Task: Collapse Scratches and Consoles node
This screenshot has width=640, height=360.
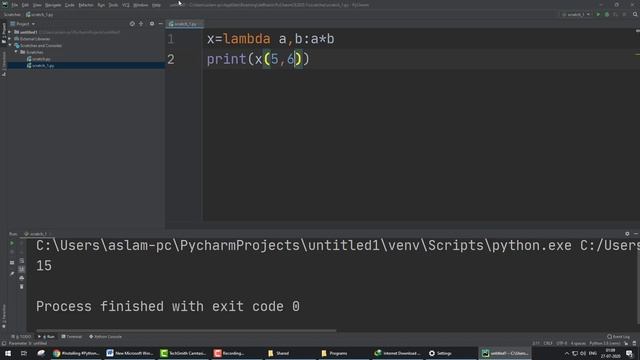Action: tap(10, 45)
